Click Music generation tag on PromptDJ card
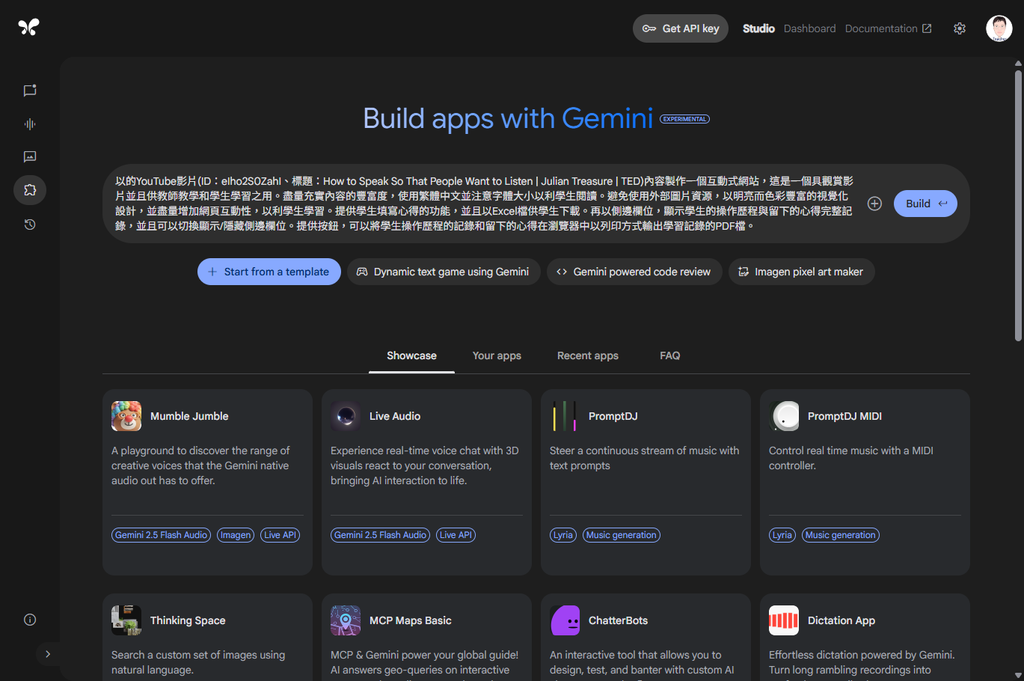Viewport: 1024px width, 681px height. (x=621, y=535)
